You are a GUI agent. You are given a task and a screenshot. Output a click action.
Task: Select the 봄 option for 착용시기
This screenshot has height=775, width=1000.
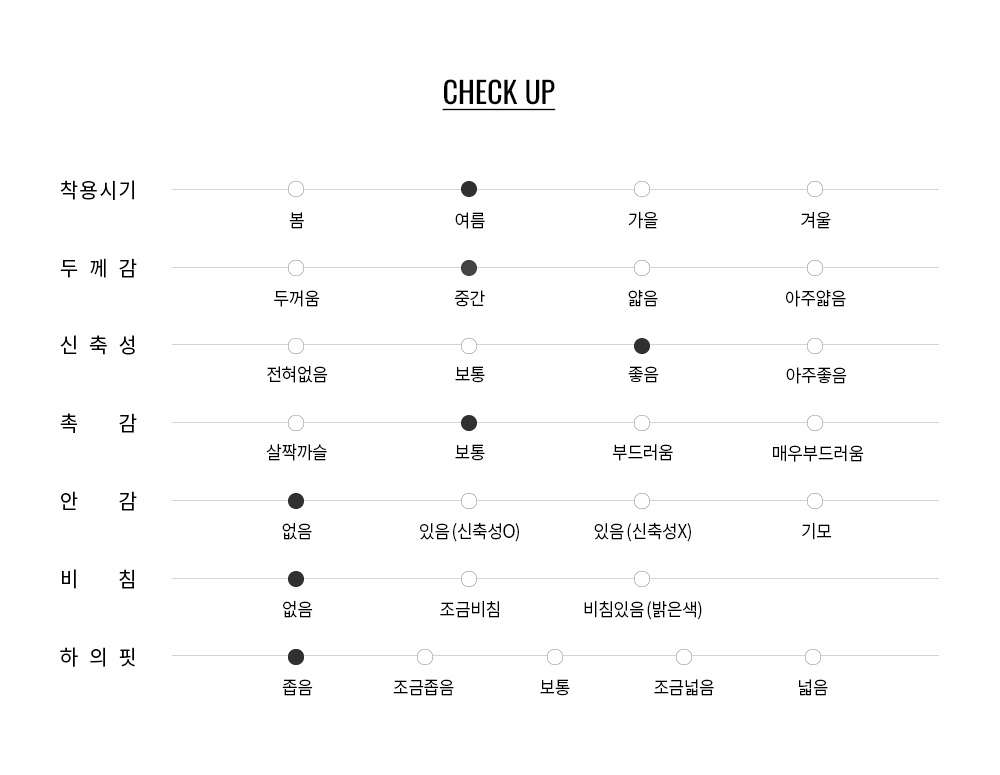pyautogui.click(x=296, y=189)
